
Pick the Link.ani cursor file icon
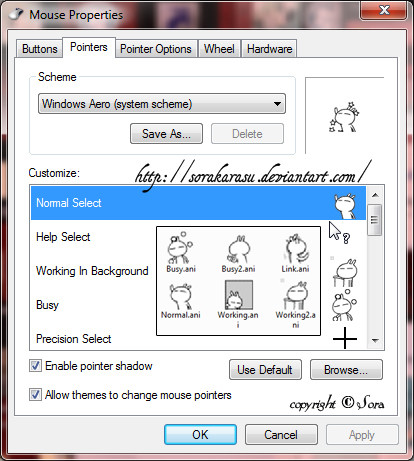[x=296, y=249]
